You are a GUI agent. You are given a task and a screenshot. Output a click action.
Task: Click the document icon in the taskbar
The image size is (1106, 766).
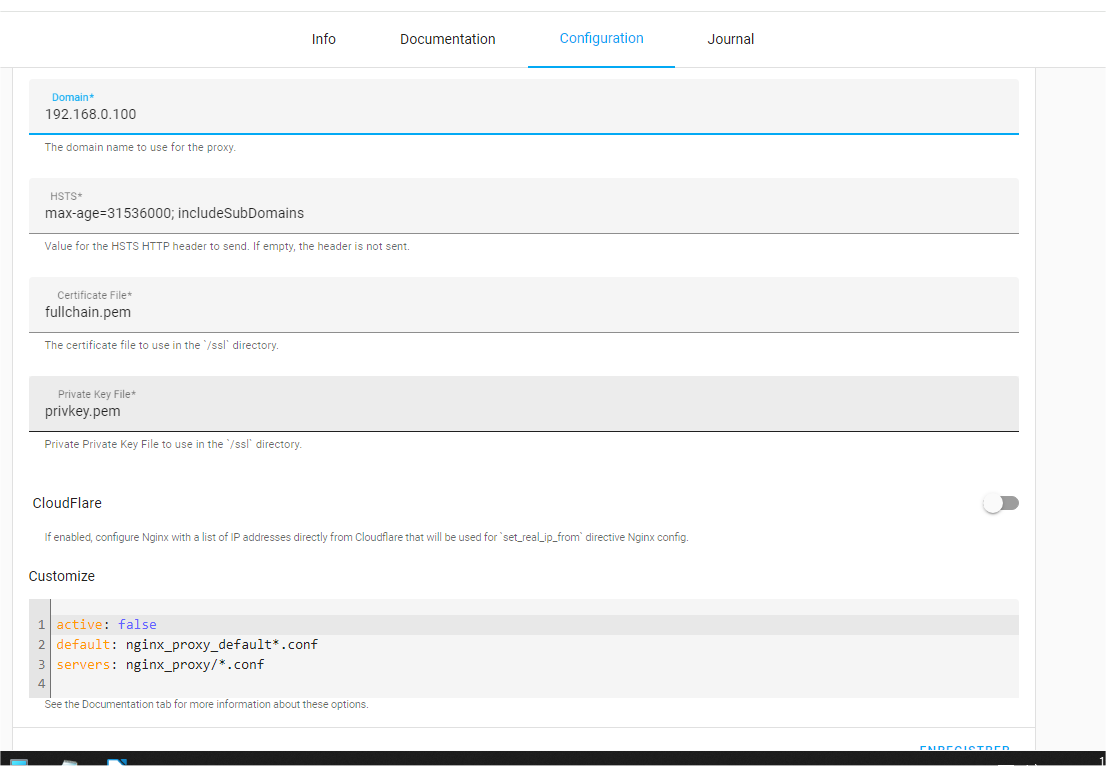(117, 762)
